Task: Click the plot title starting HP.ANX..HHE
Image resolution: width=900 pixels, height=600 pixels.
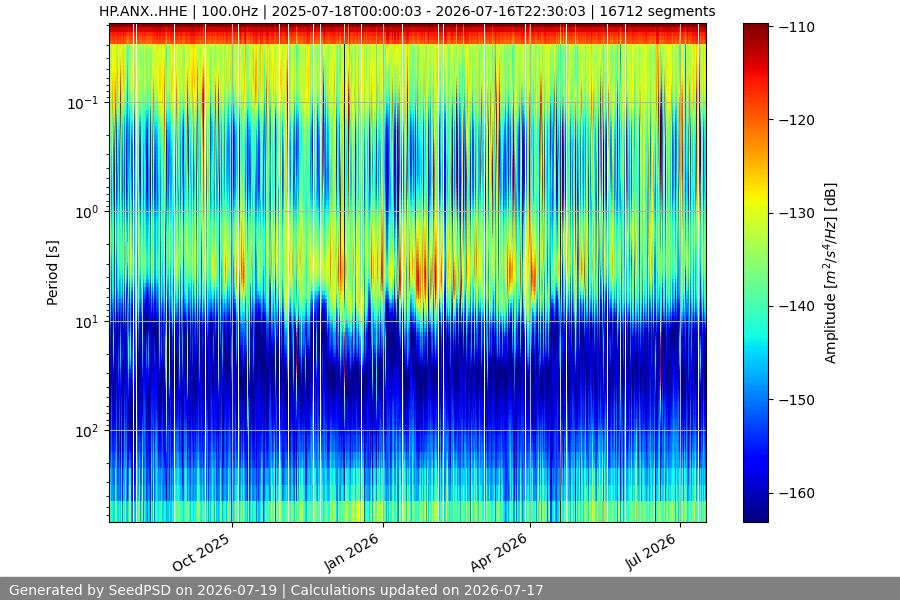Action: pos(407,11)
